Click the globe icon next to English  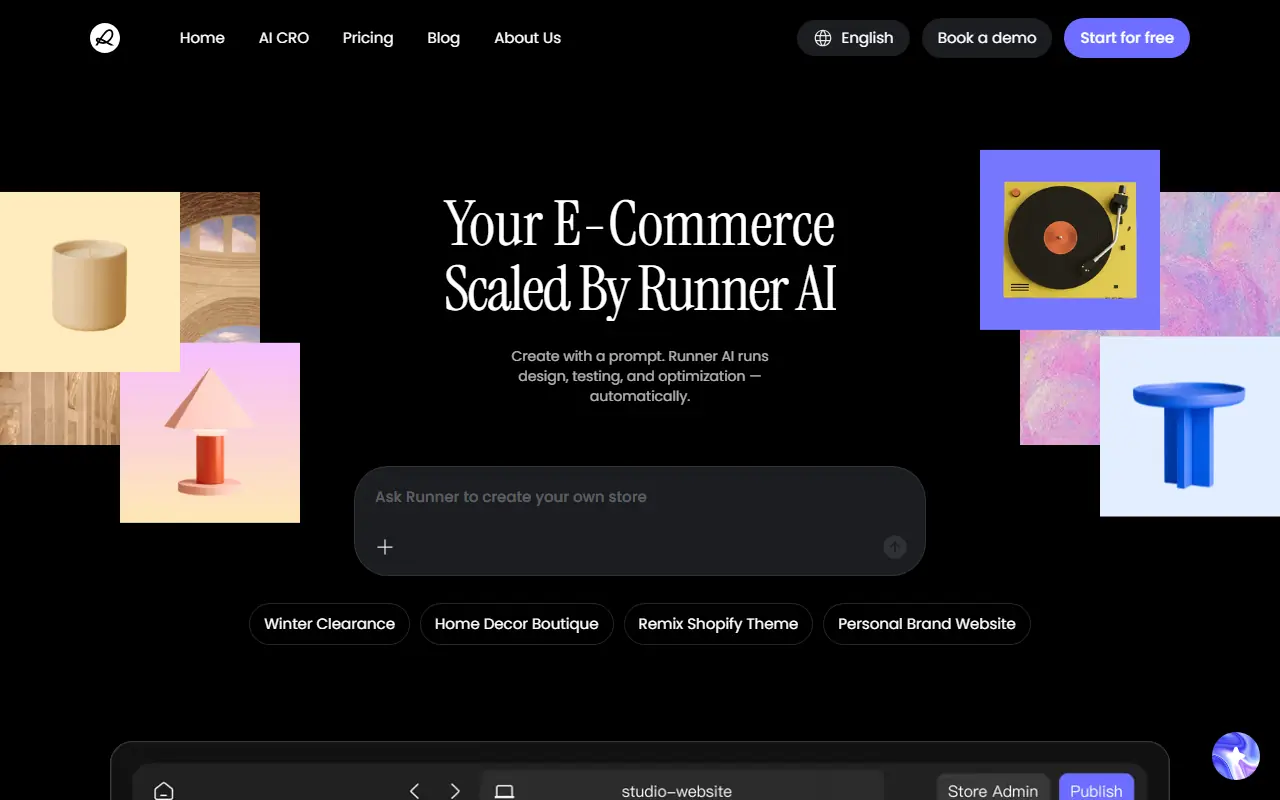[x=822, y=37]
